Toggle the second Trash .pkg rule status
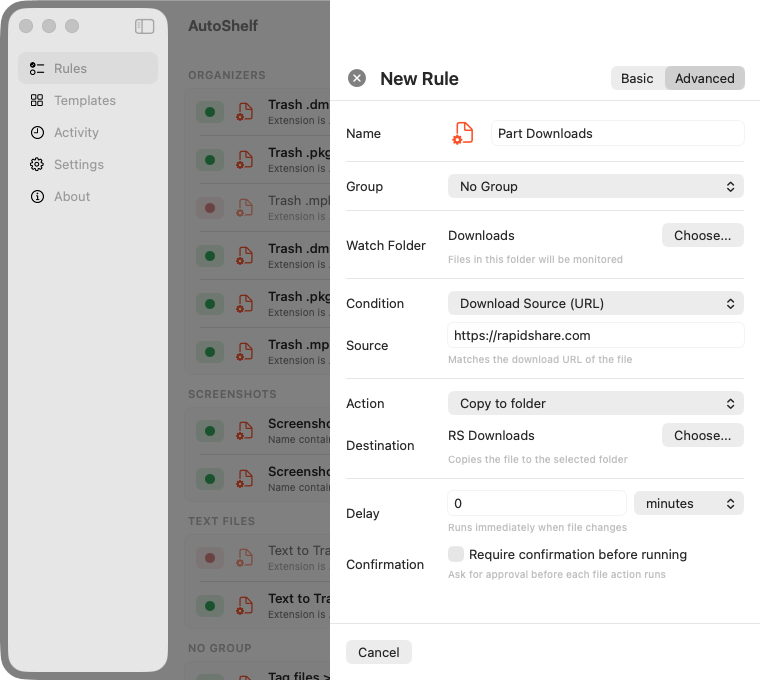Image resolution: width=760 pixels, height=680 pixels. [x=210, y=304]
